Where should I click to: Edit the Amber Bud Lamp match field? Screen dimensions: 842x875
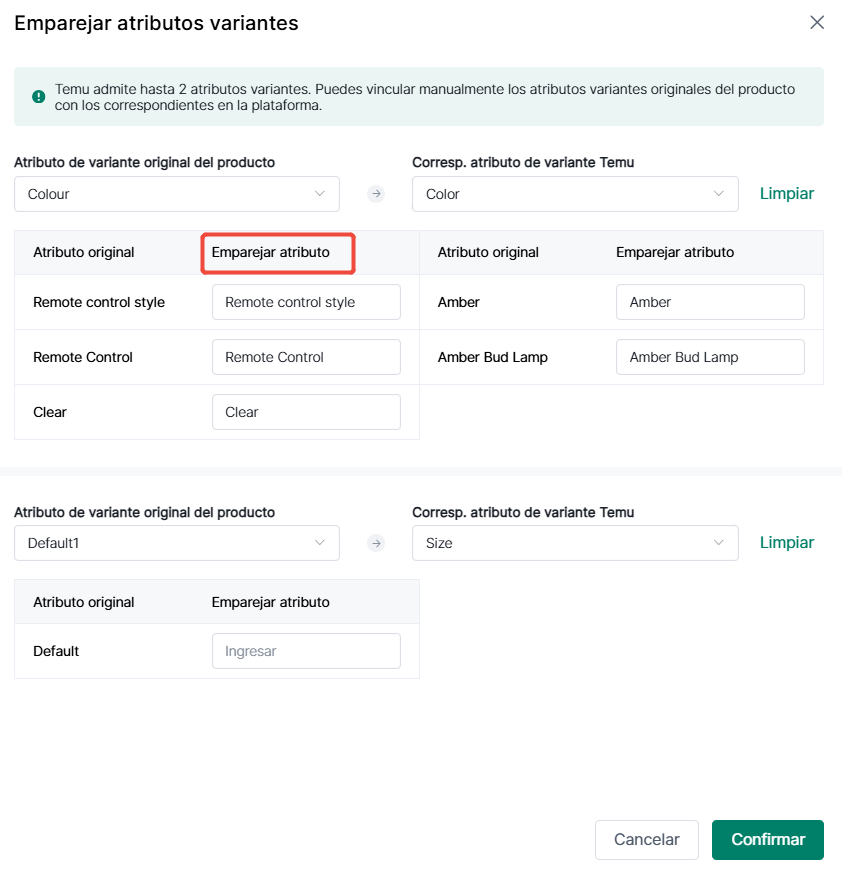[x=710, y=357]
